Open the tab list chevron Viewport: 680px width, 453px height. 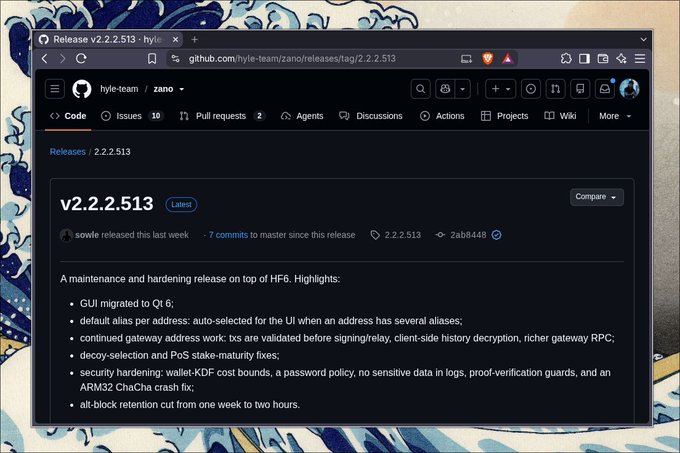tap(644, 39)
